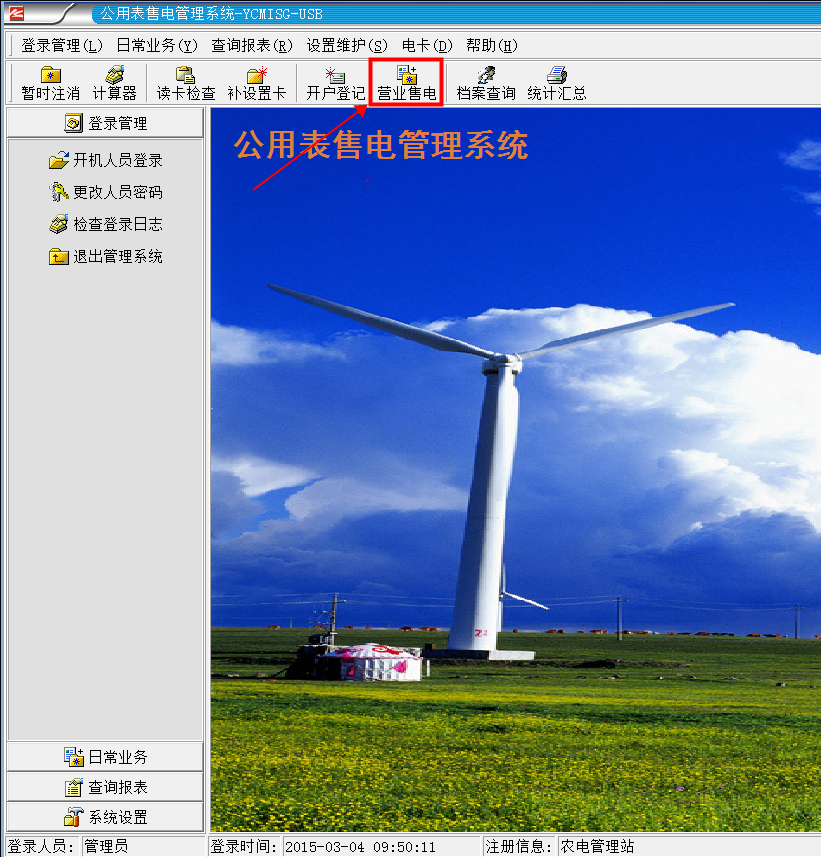Open 档案查询 archive query

click(486, 83)
